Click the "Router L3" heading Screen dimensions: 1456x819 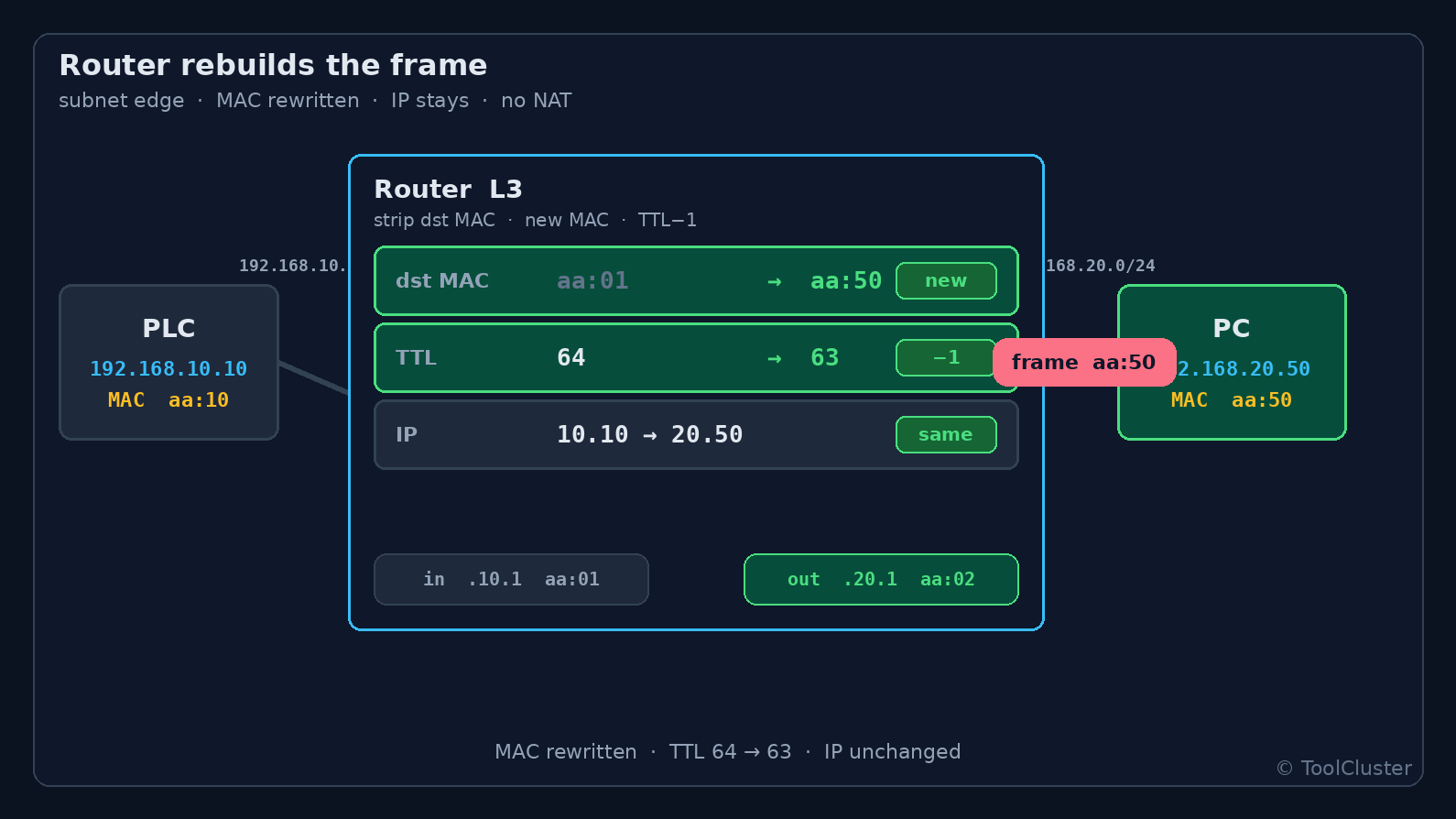tap(448, 189)
